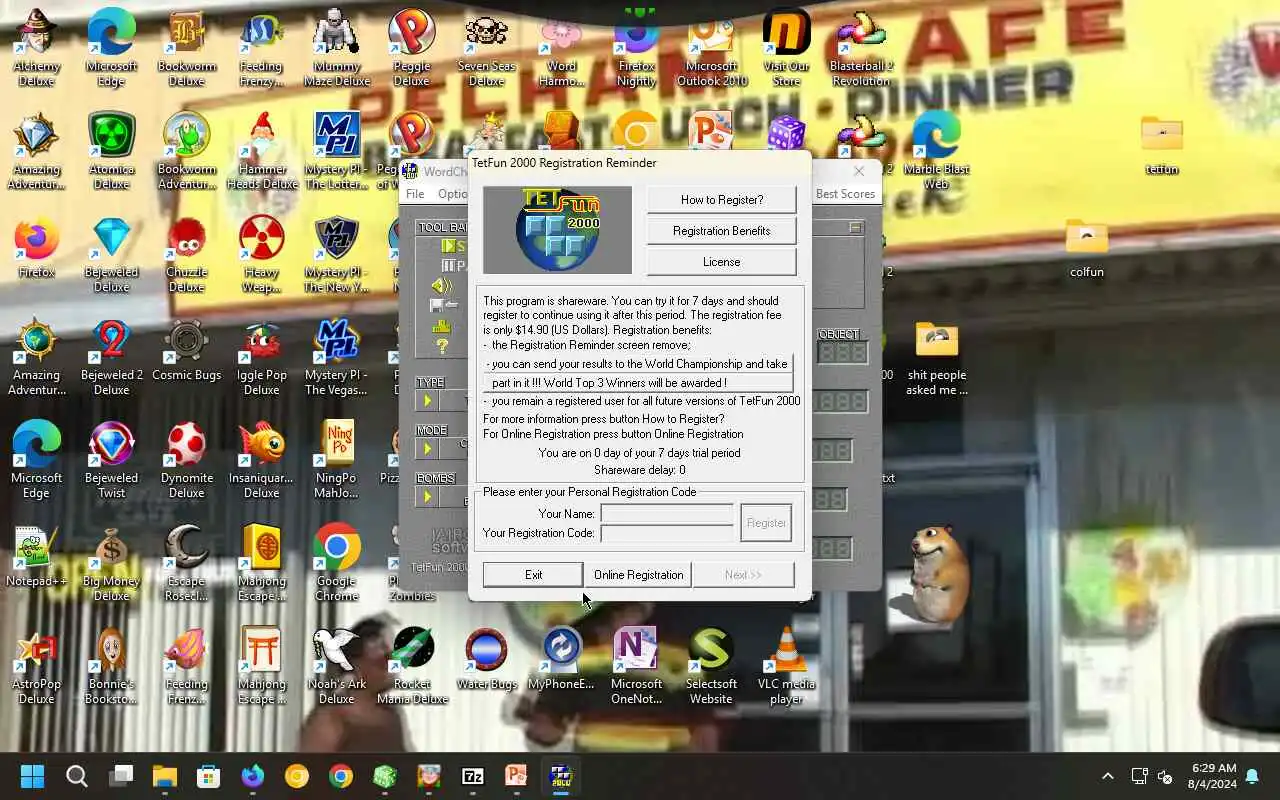Select Notepad++ desktop icon

pyautogui.click(x=36, y=555)
